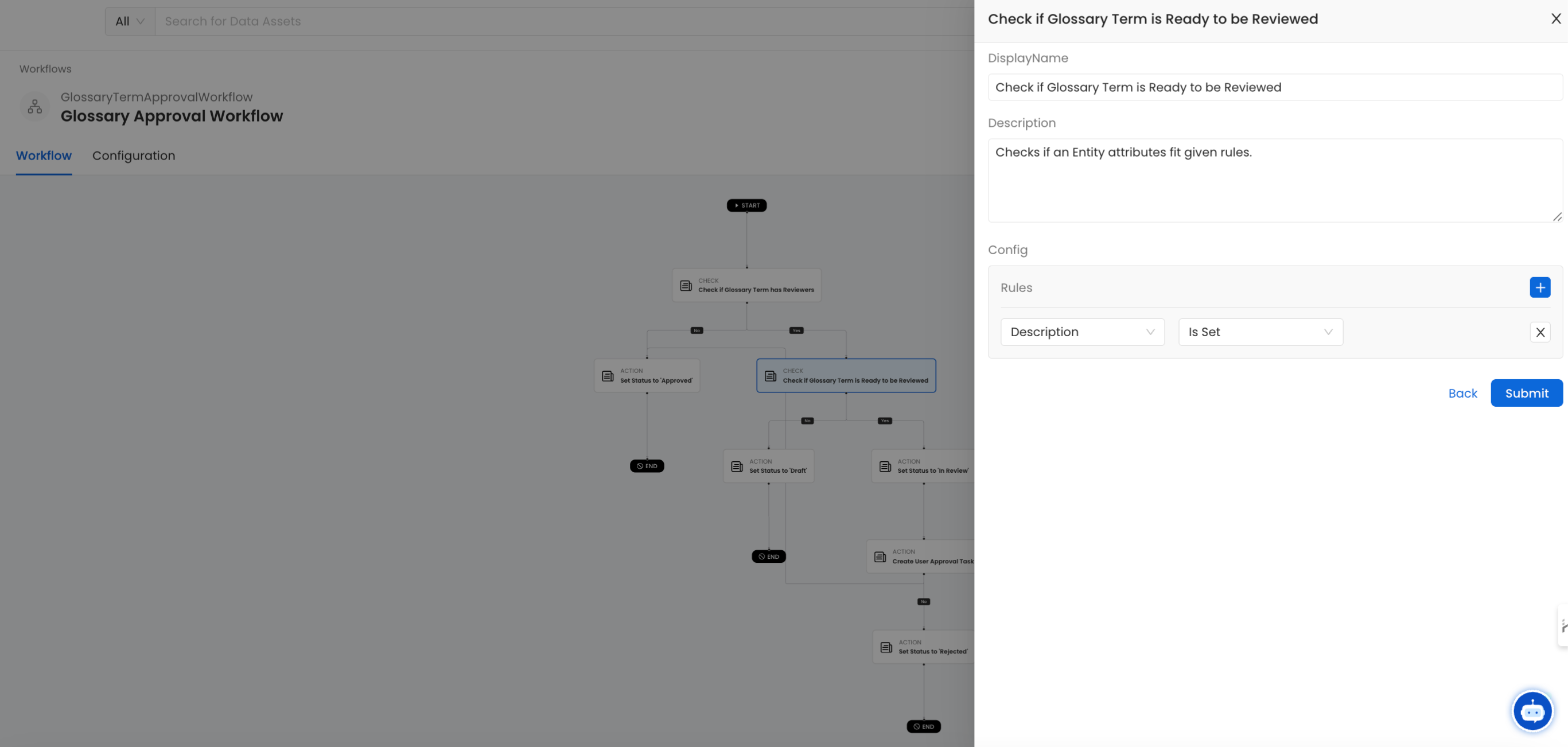Image resolution: width=1568 pixels, height=747 pixels.
Task: Click the Rules section header
Action: pyautogui.click(x=1016, y=287)
